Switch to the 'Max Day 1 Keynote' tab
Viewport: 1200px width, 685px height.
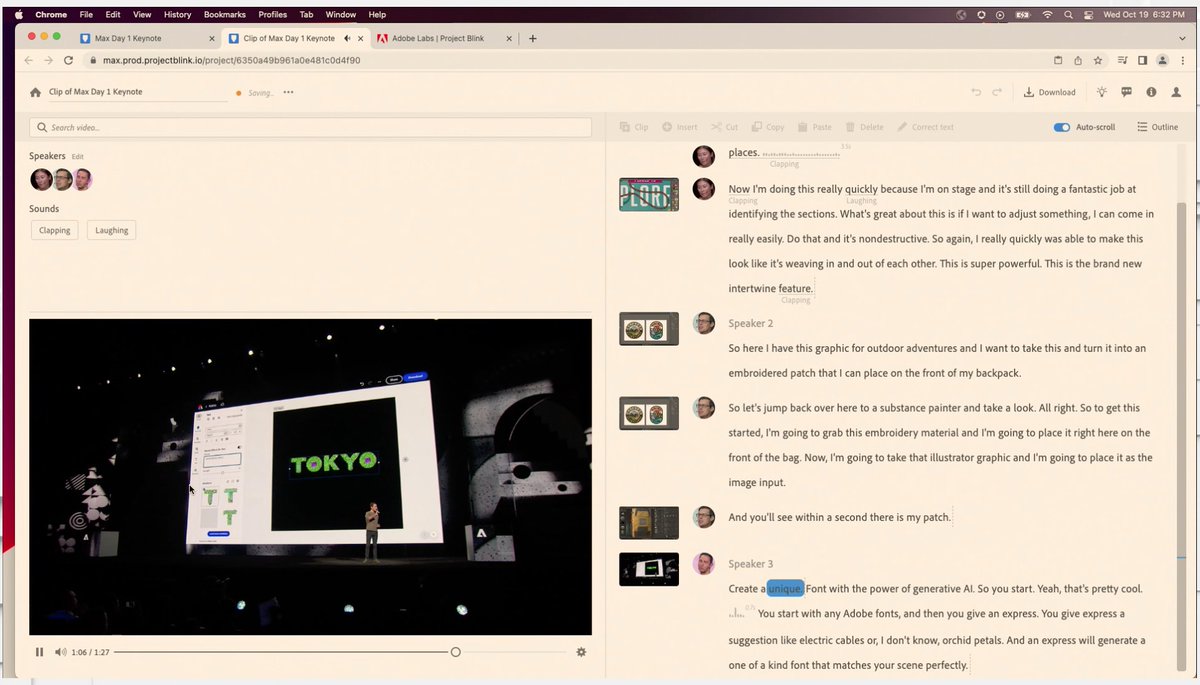point(128,38)
